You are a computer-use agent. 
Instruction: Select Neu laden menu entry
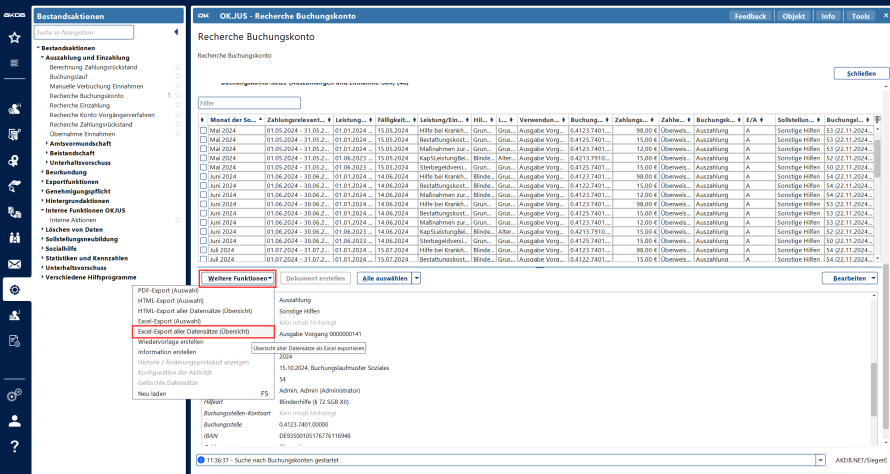203,393
